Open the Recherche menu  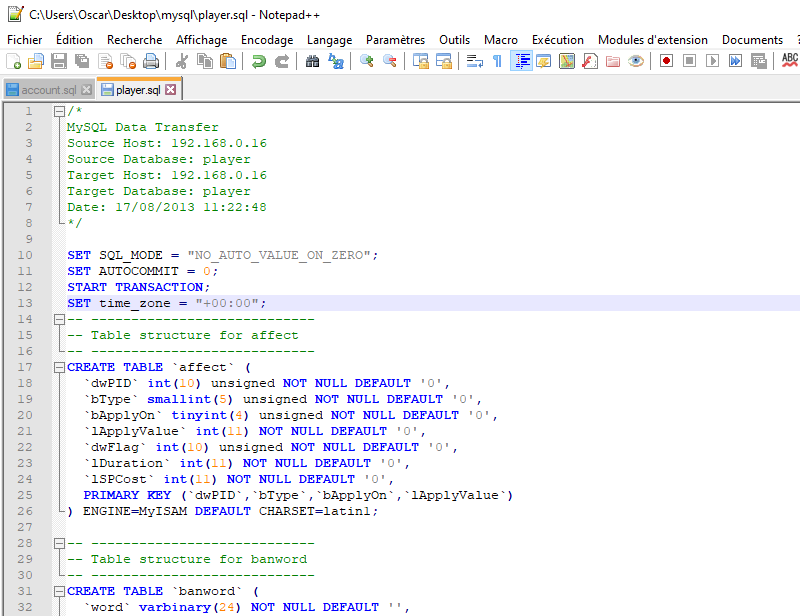tap(135, 40)
